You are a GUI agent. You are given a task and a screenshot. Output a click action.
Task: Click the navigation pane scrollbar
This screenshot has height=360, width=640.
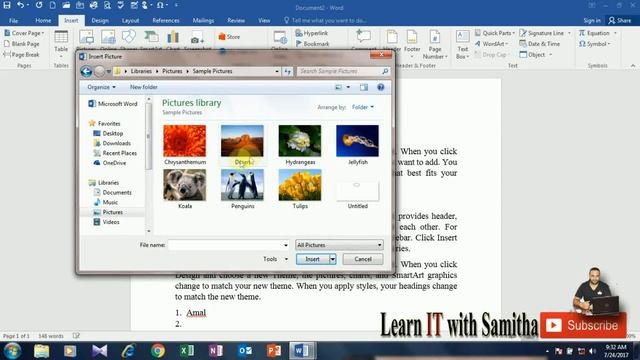[149, 137]
